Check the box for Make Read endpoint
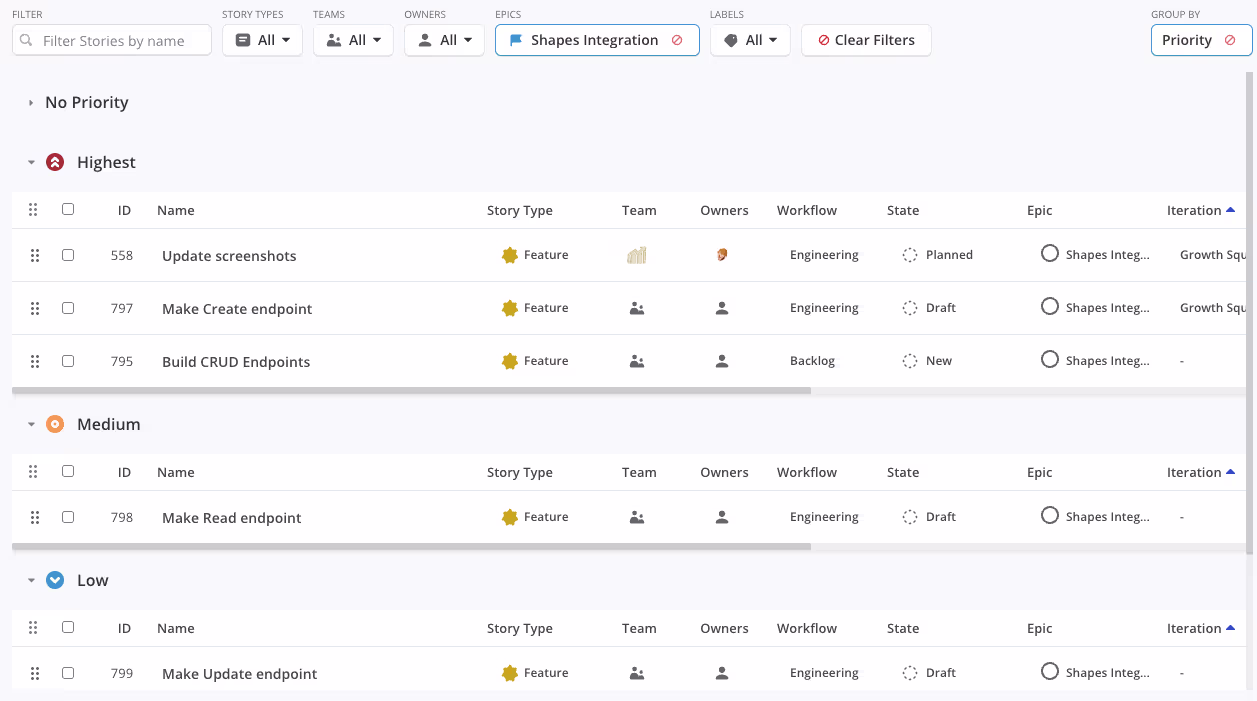The width and height of the screenshot is (1257, 701). 68,517
